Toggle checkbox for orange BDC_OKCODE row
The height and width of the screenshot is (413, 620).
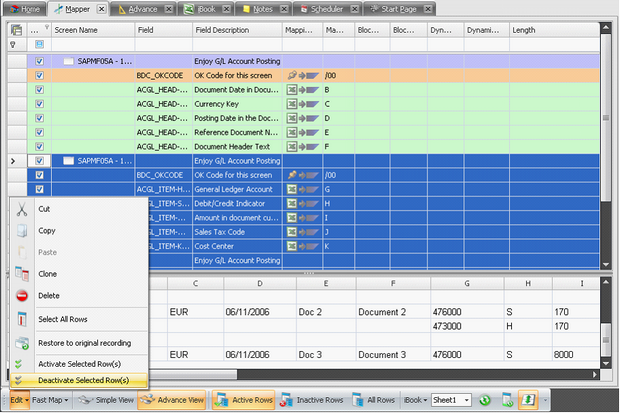pyautogui.click(x=39, y=75)
